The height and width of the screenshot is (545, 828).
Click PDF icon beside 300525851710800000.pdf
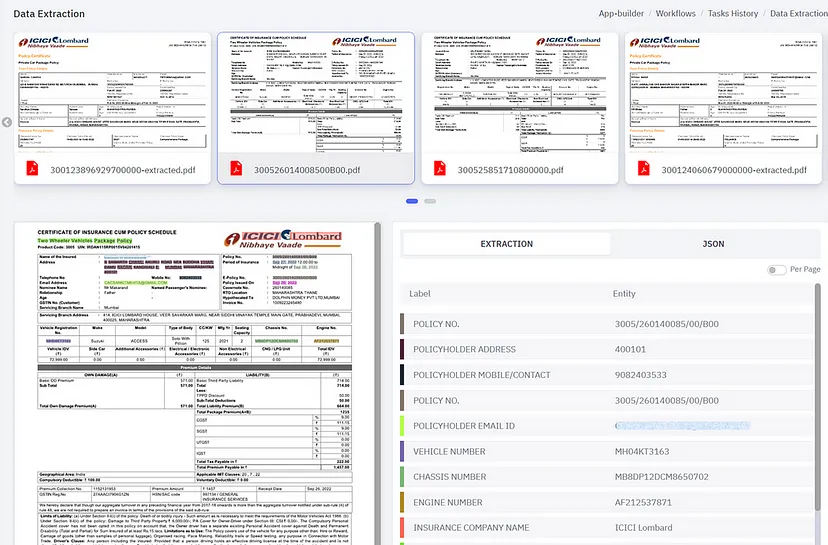pos(440,169)
